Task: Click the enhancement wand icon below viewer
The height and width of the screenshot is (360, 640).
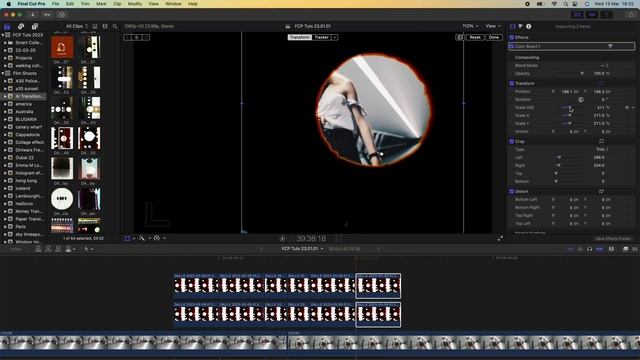Action: pyautogui.click(x=142, y=238)
